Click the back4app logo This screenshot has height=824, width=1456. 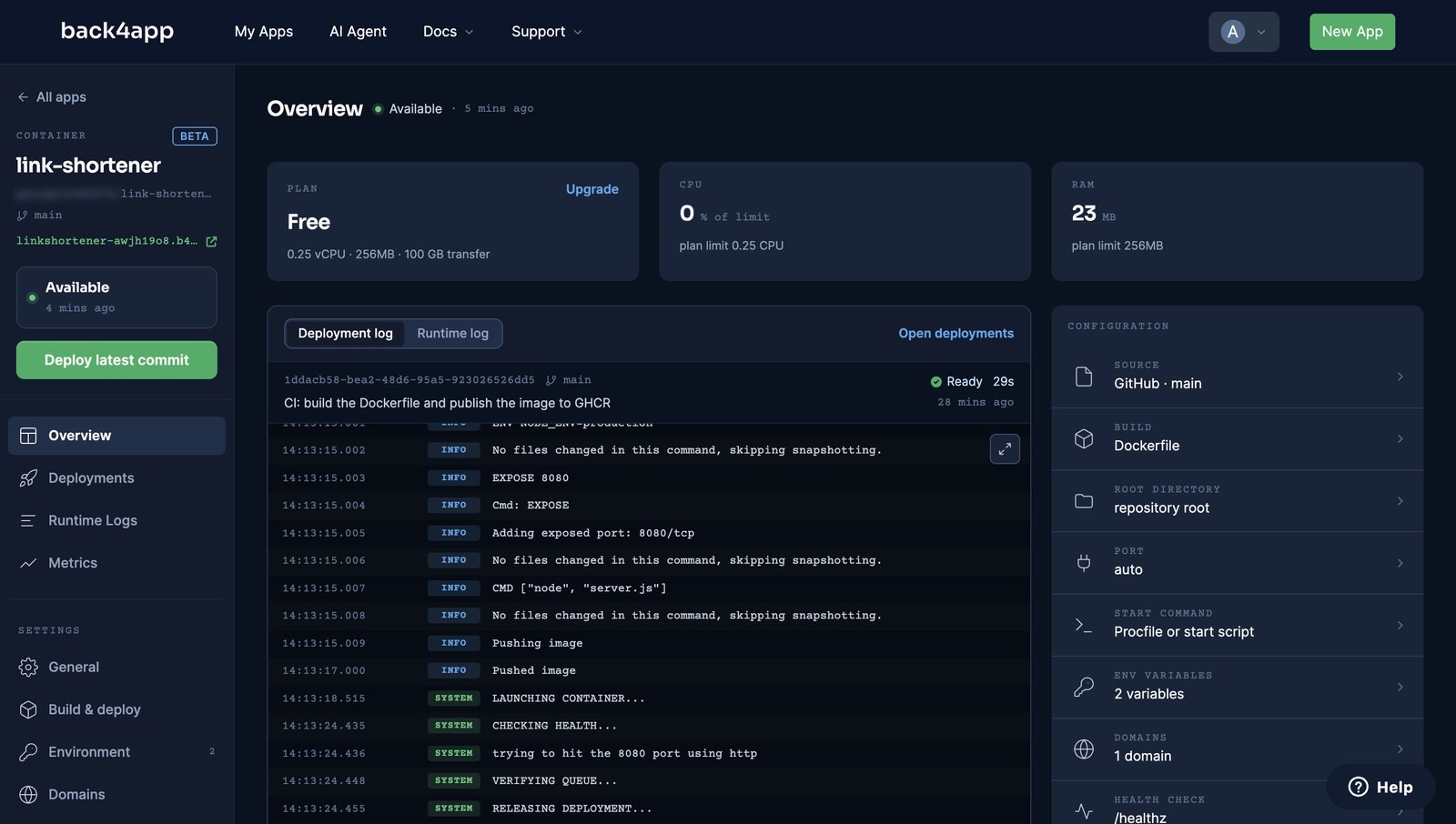(x=117, y=31)
